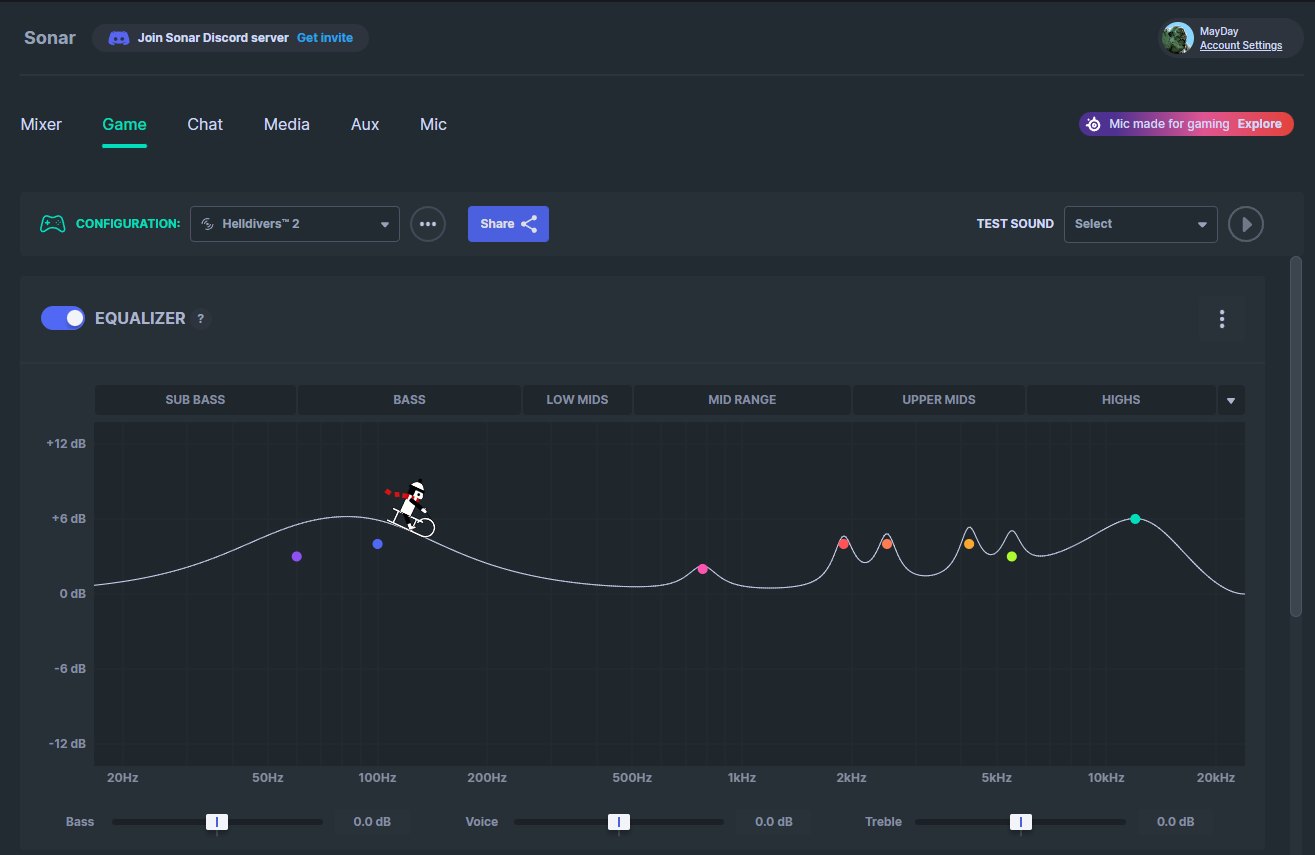Expand the frequency band labels arrow
Screen dimensions: 1315x855
tap(1231, 400)
